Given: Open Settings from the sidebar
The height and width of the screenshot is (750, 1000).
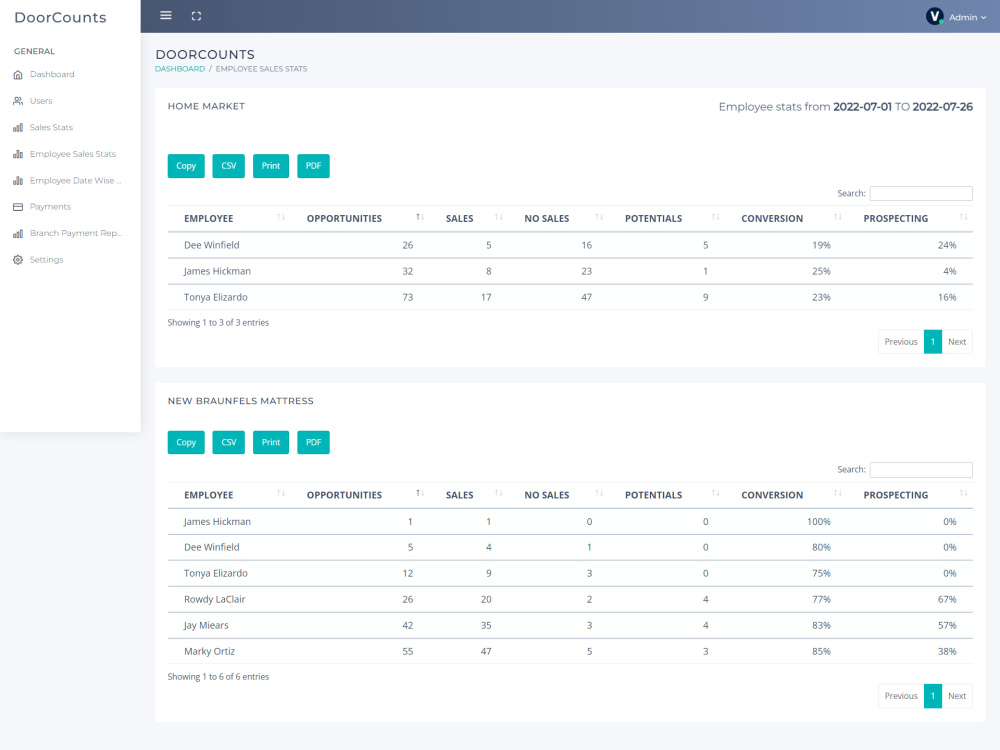Looking at the screenshot, I should pos(46,260).
